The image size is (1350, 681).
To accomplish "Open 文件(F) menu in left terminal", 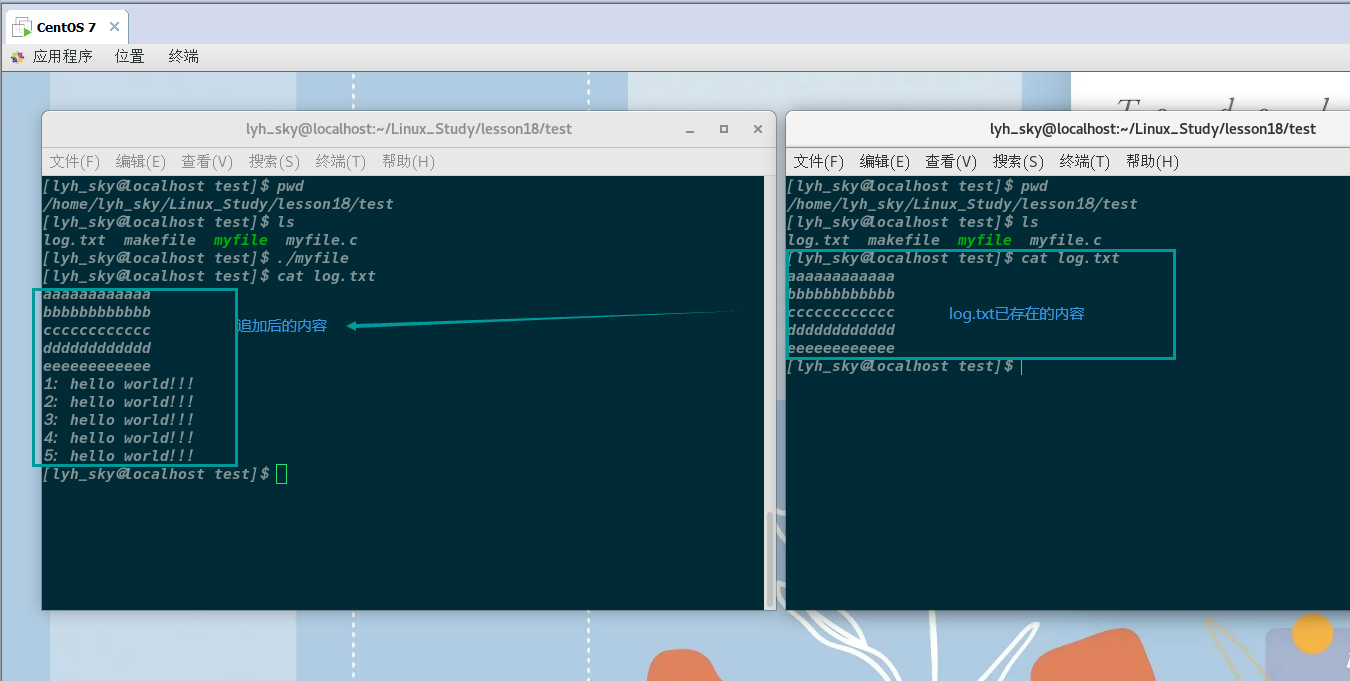I will click(x=75, y=161).
